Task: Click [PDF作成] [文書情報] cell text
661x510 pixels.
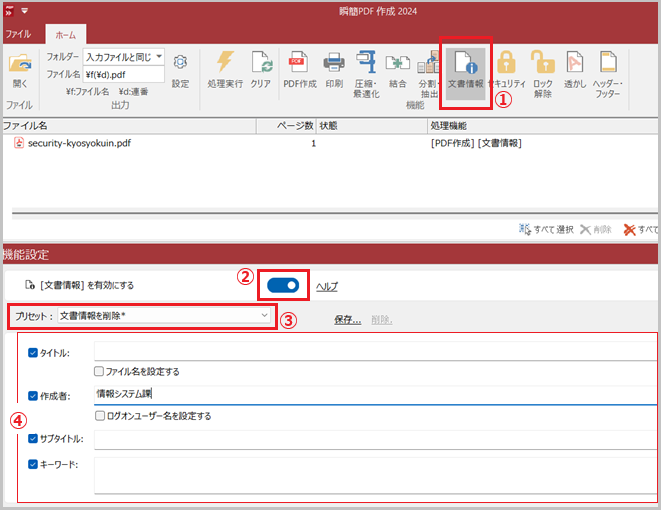Action: [x=476, y=143]
